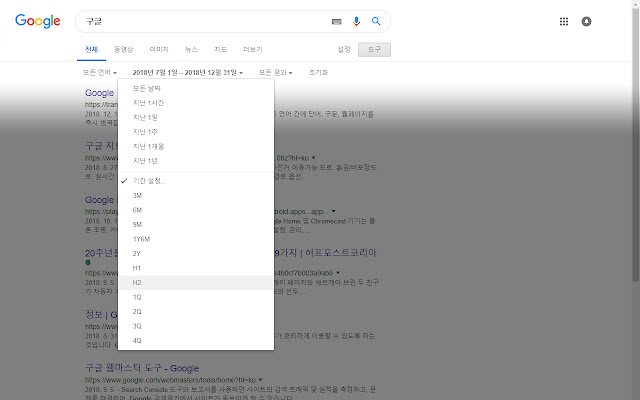Open the Google apps grid icon

click(x=564, y=21)
